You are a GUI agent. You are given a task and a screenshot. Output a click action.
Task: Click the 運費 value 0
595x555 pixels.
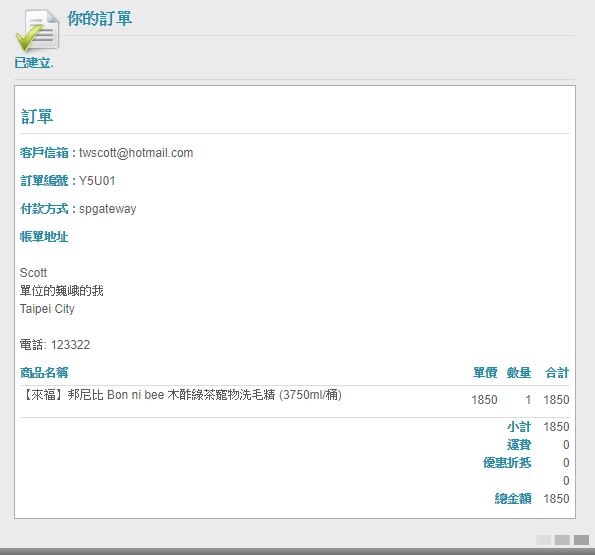tap(566, 445)
